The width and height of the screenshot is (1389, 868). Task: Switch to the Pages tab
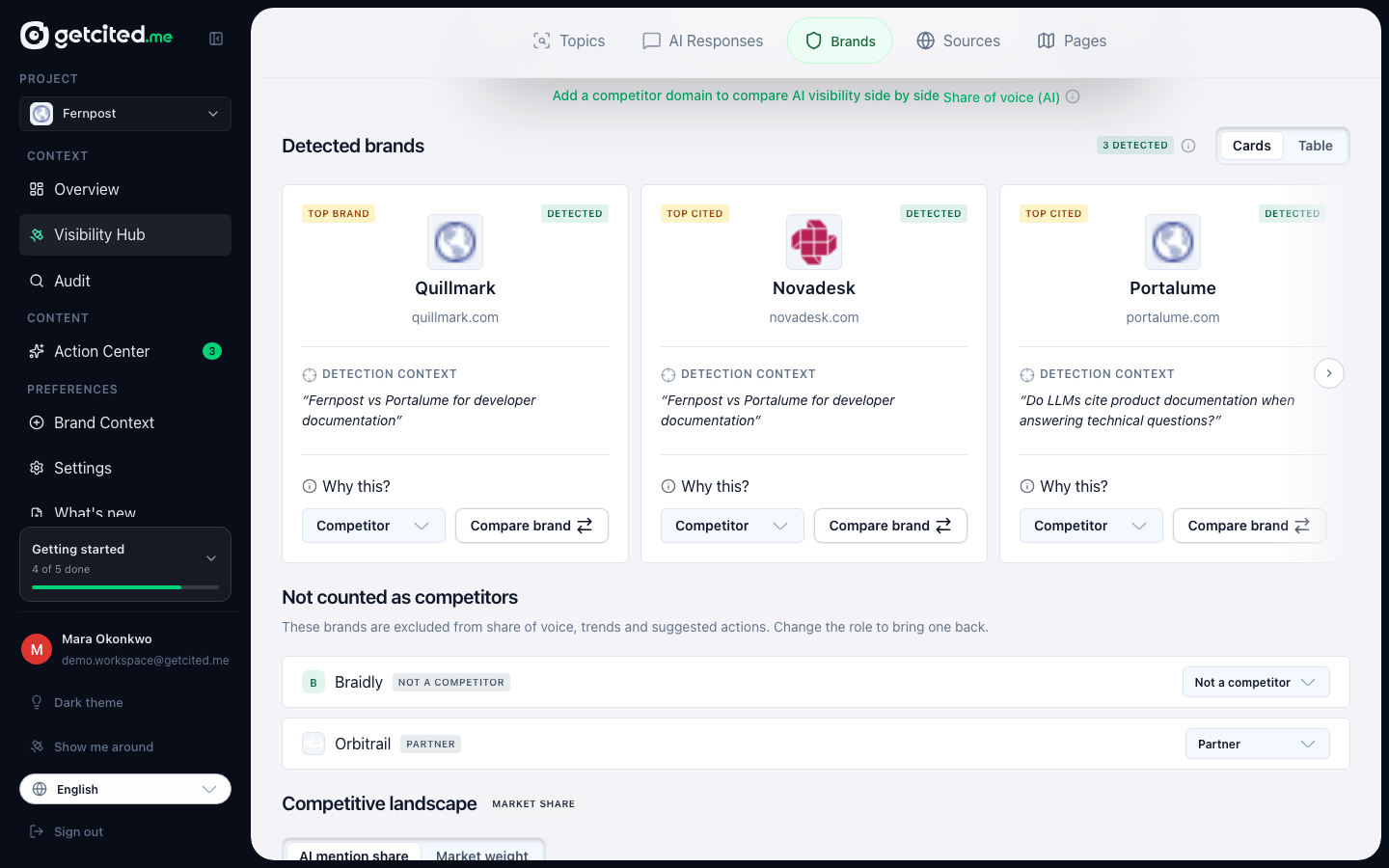1072,41
